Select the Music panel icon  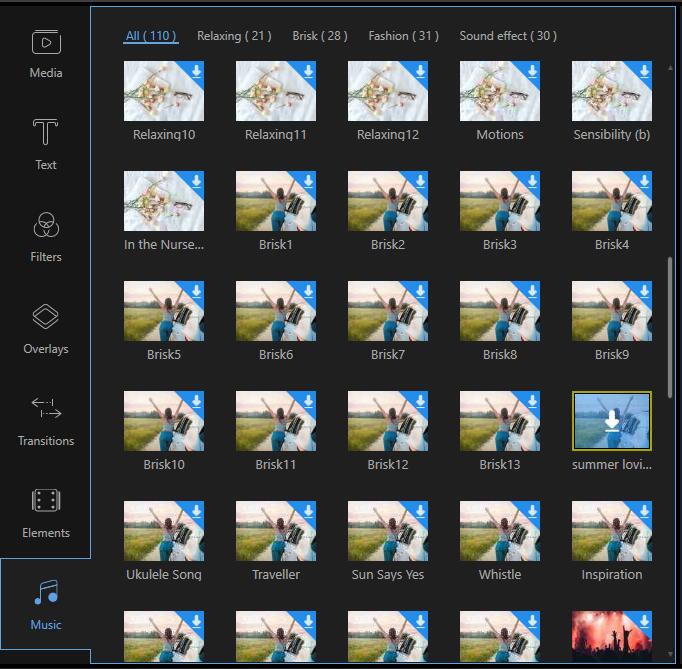[x=46, y=592]
